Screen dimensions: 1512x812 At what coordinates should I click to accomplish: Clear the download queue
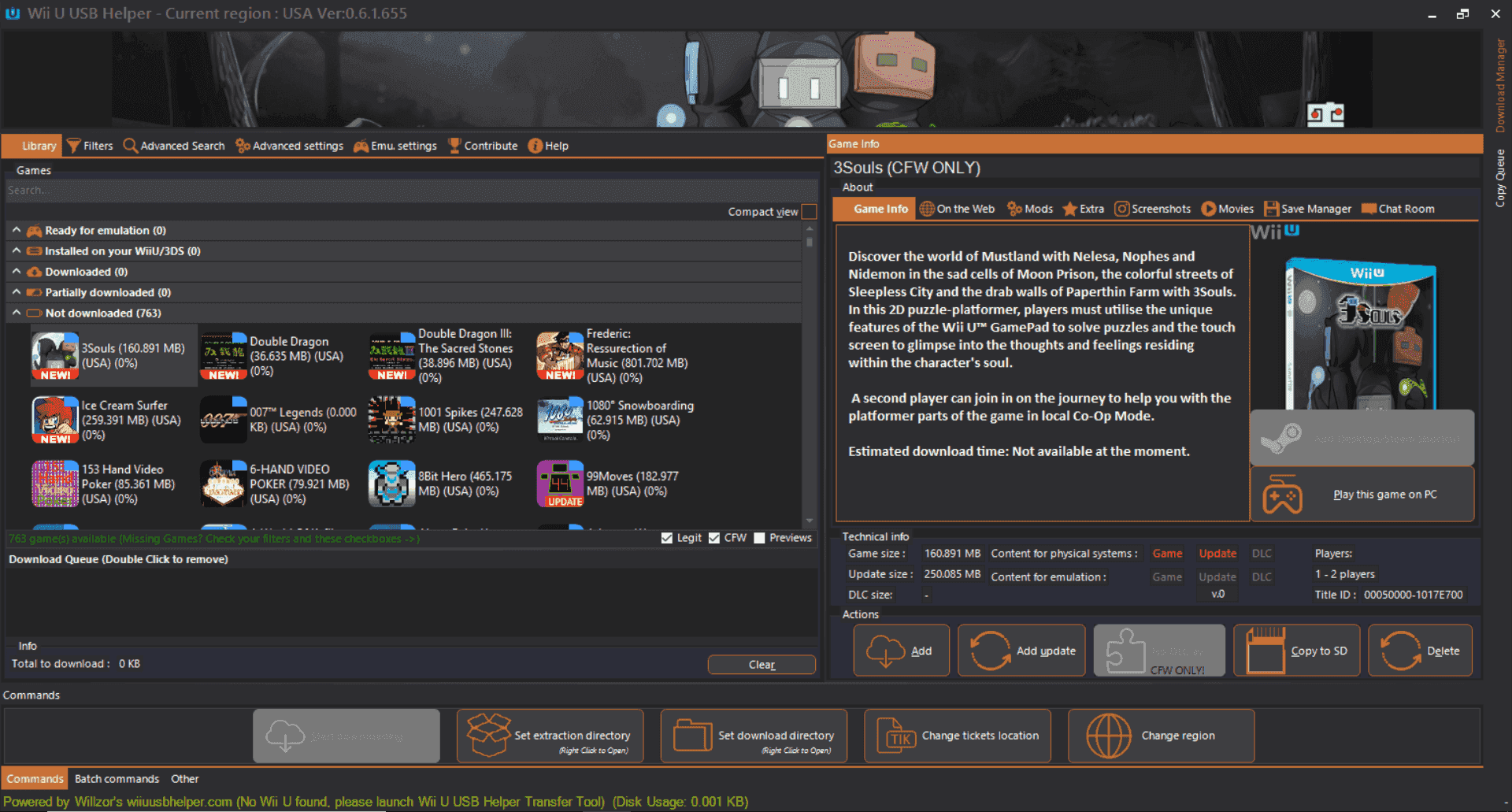[x=762, y=665]
